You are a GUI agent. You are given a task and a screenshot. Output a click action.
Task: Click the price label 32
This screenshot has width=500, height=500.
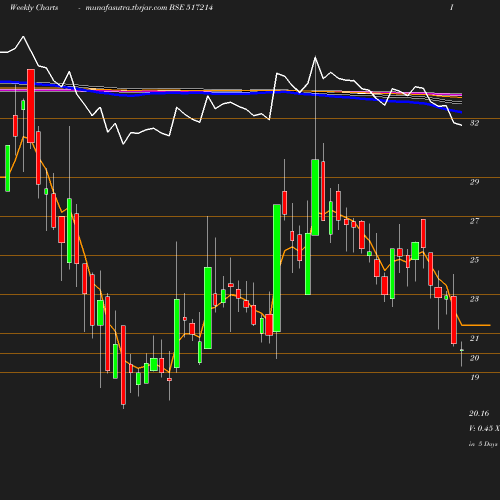pos(474,123)
